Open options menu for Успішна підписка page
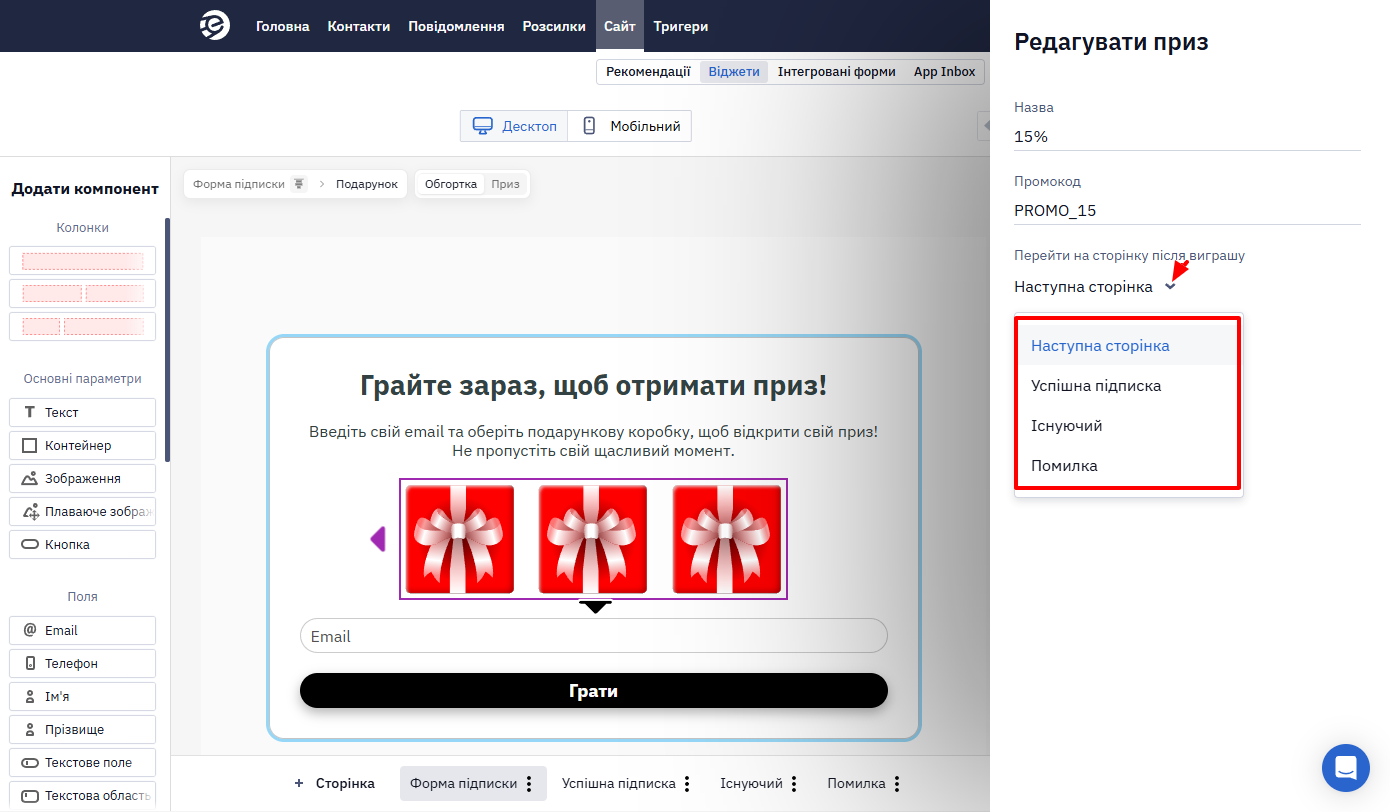This screenshot has height=812, width=1390. (x=687, y=784)
